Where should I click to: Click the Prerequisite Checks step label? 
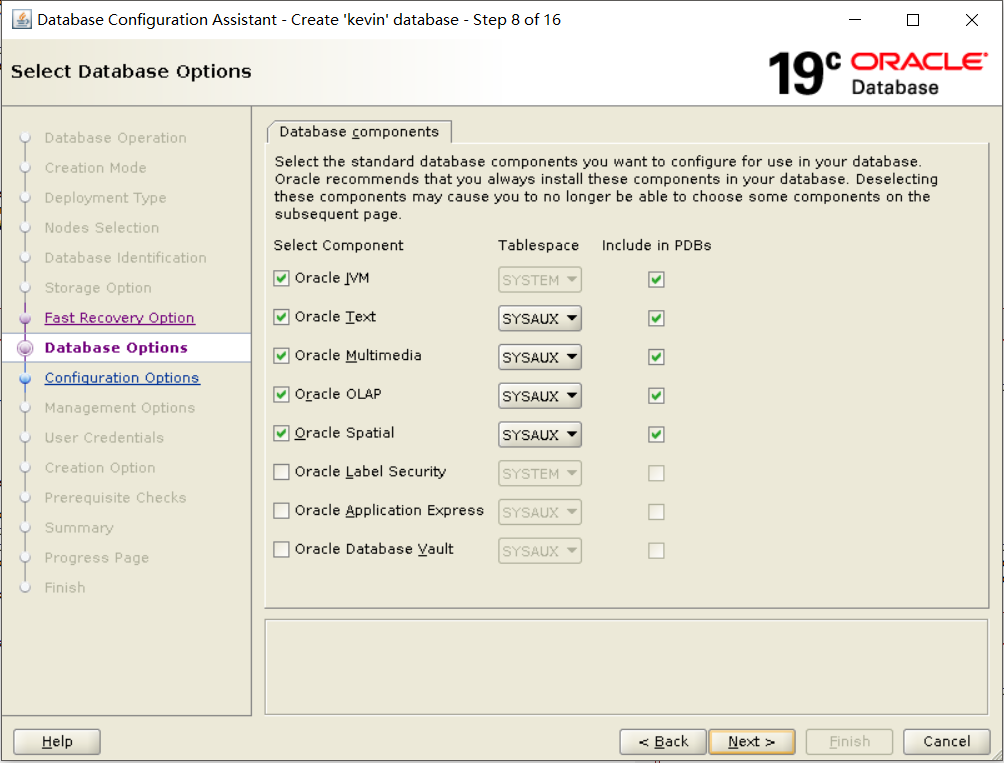click(x=115, y=498)
